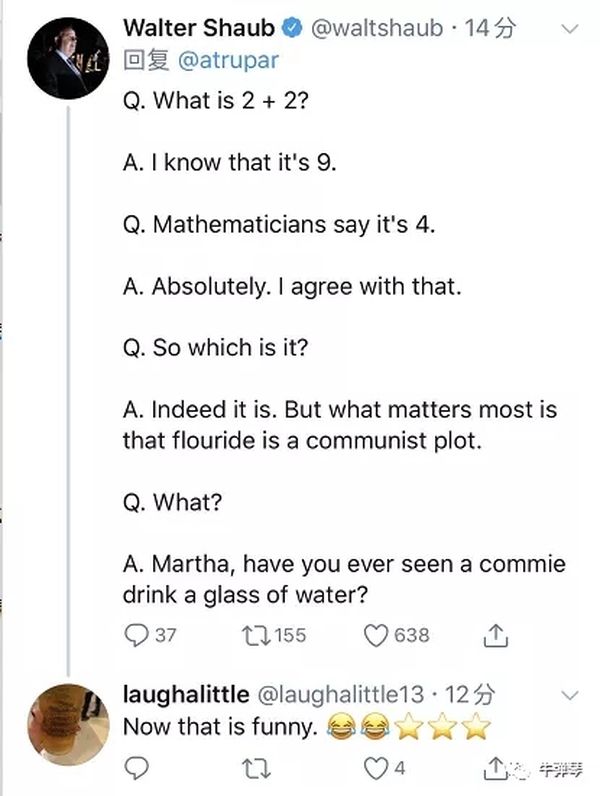Open the @atrupar mention link

[229, 60]
